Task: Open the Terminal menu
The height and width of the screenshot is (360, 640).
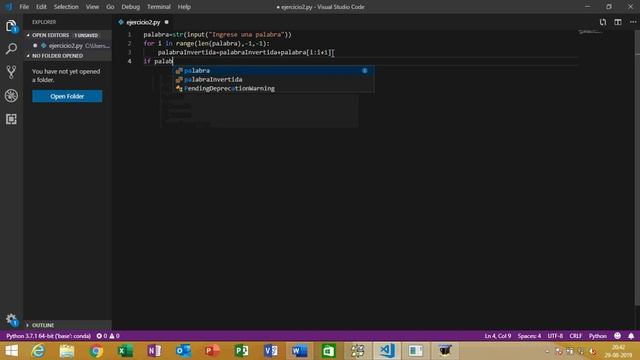Action: 159,7
